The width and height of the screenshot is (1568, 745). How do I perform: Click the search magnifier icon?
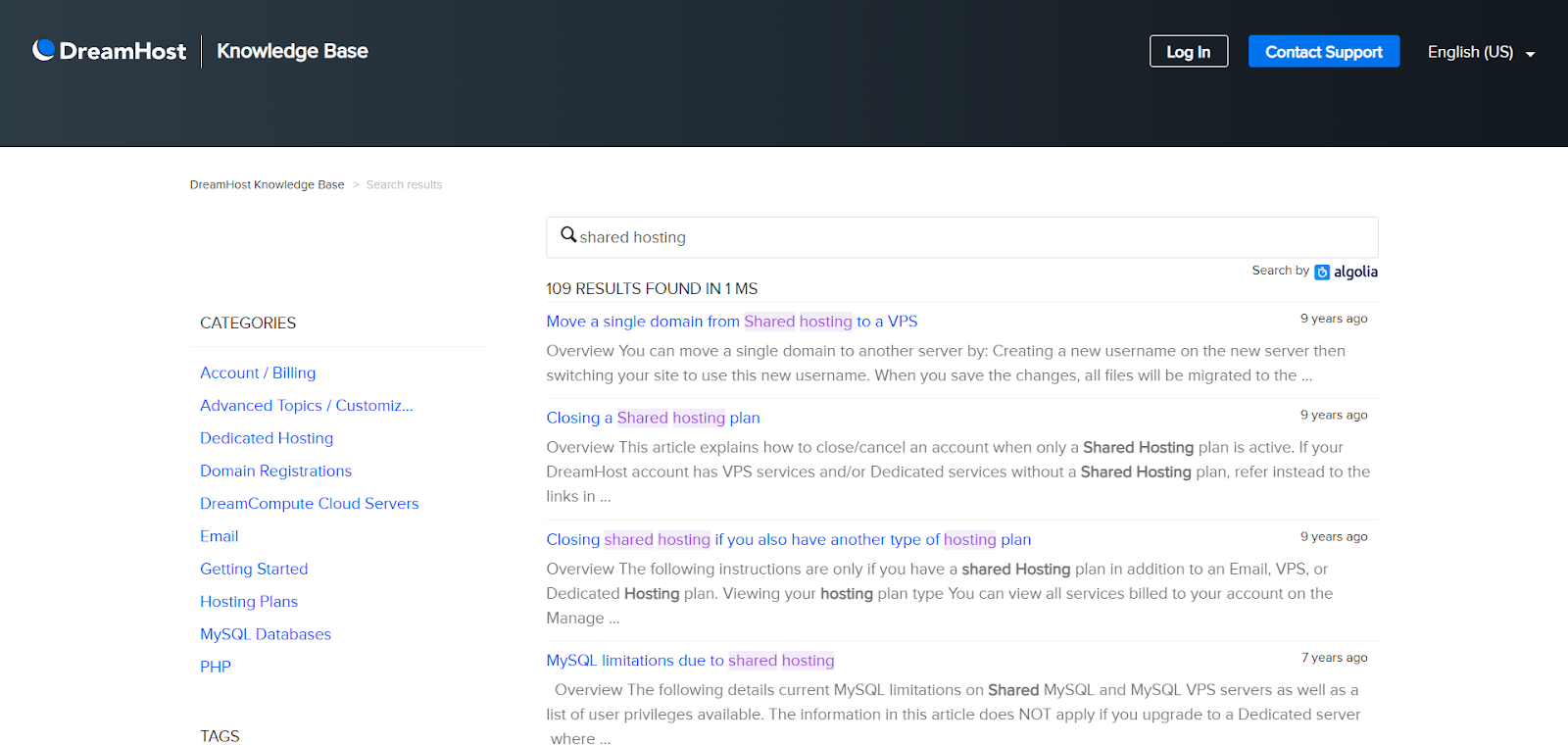568,235
